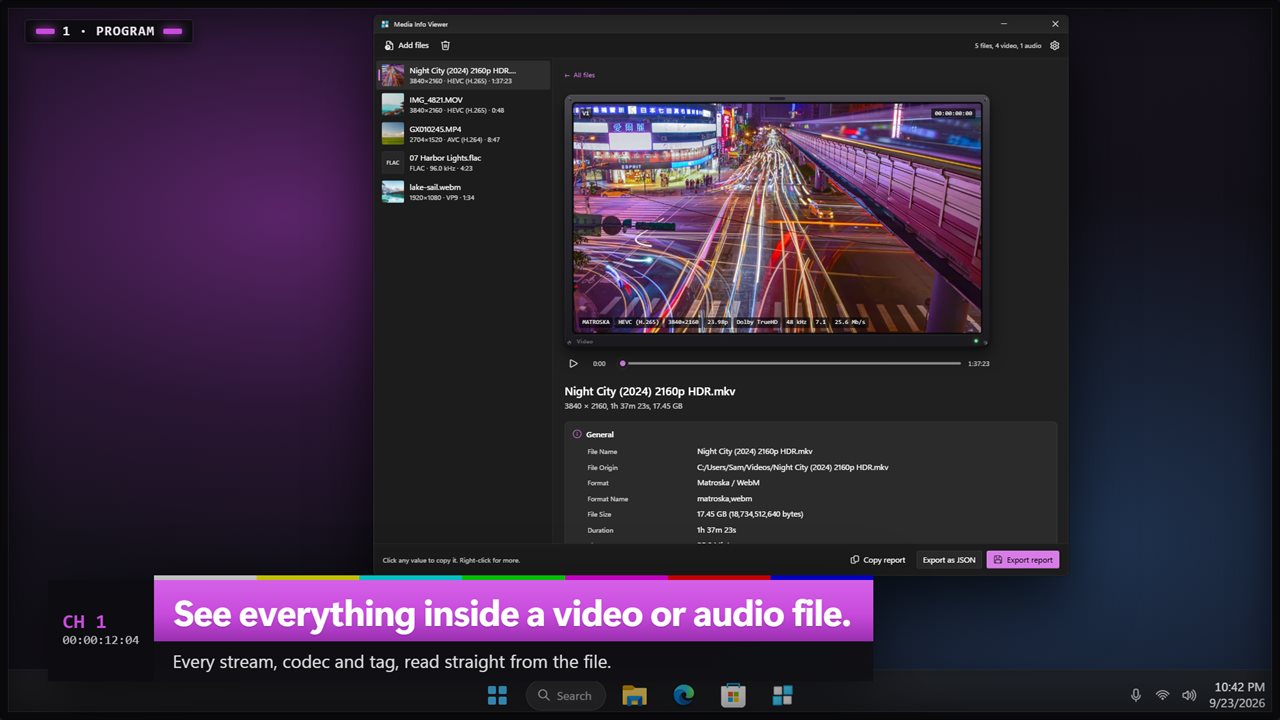Click the night city video preview

click(777, 217)
